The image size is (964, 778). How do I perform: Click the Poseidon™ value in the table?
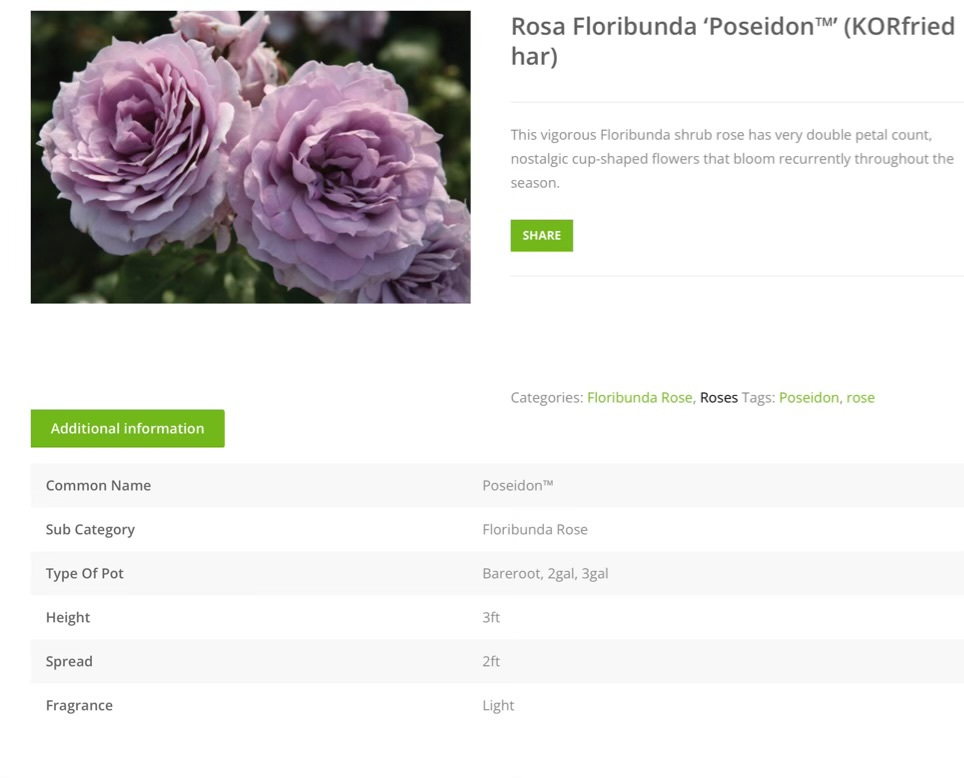coord(517,485)
